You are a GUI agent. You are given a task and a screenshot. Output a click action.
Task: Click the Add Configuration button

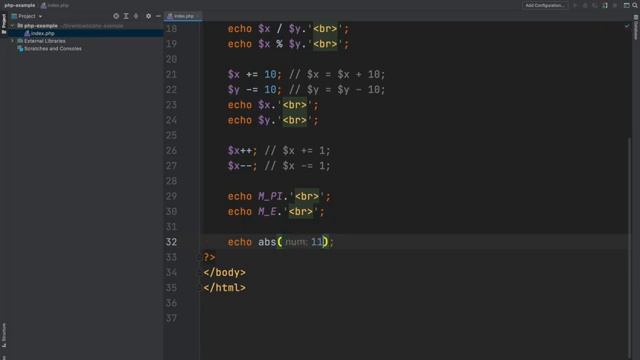tap(544, 5)
